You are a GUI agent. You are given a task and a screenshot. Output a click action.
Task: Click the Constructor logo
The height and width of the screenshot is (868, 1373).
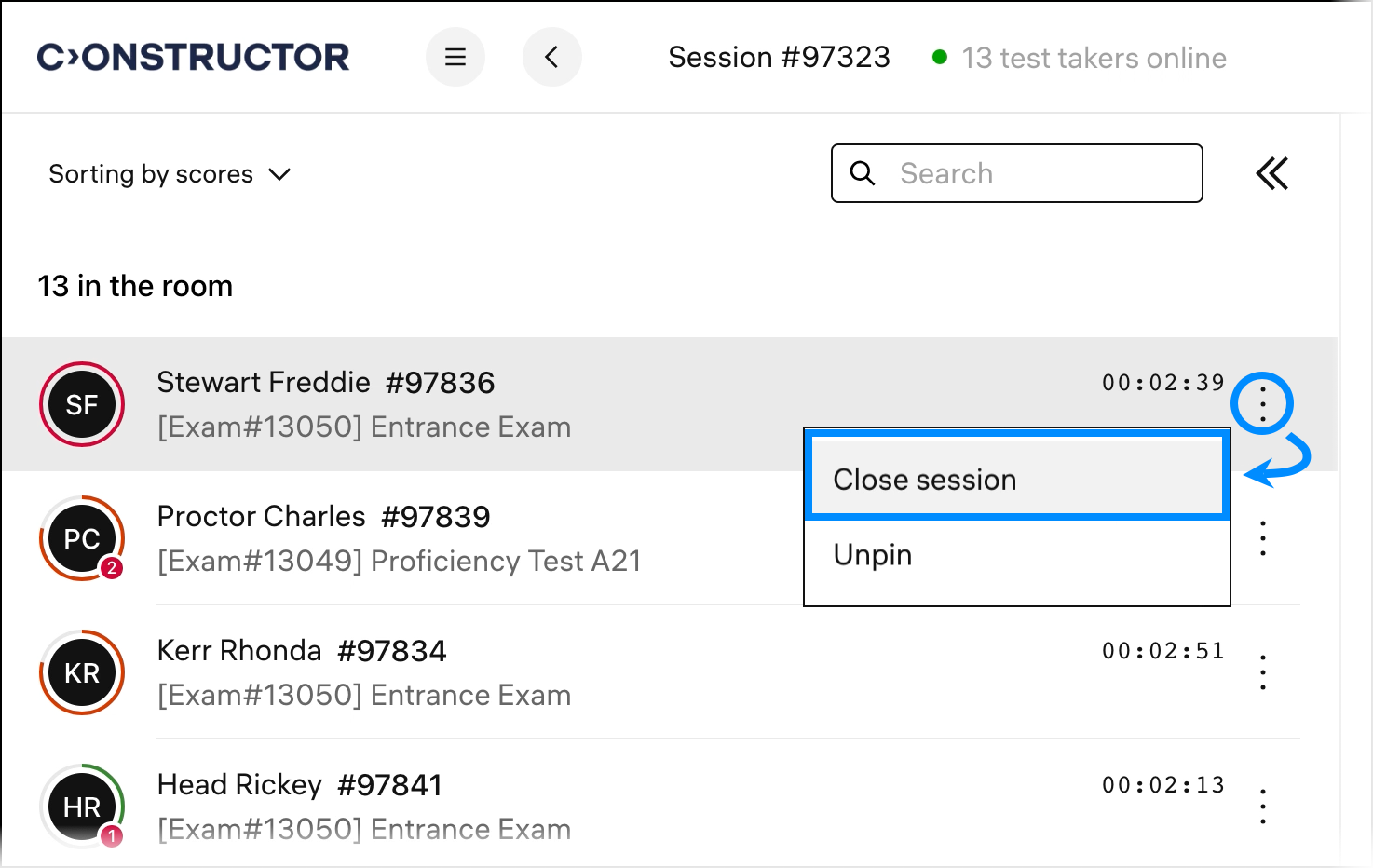pyautogui.click(x=194, y=58)
